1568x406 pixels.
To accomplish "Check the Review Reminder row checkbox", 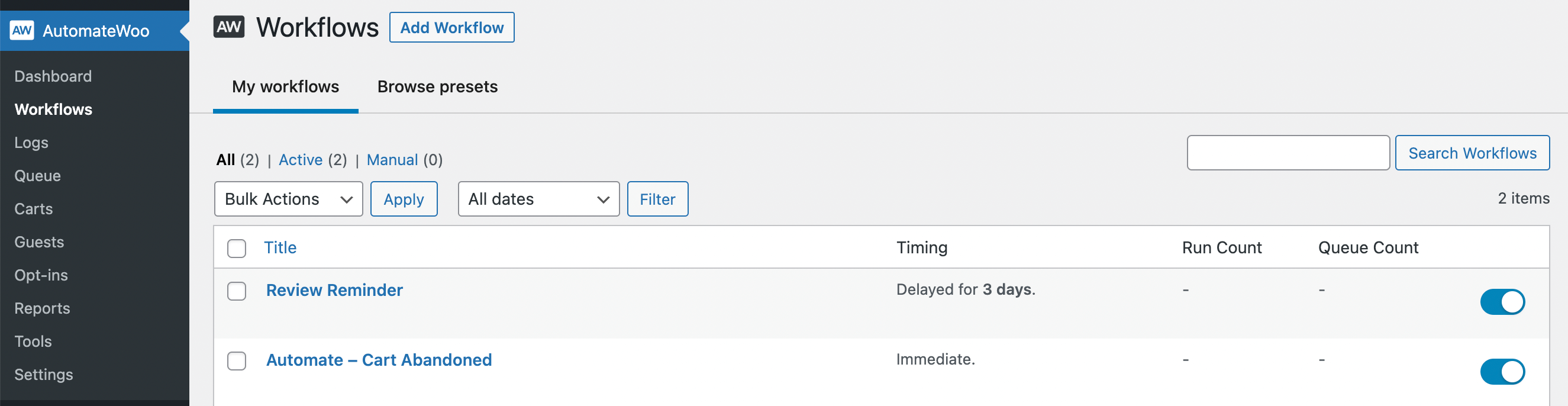I will (237, 291).
